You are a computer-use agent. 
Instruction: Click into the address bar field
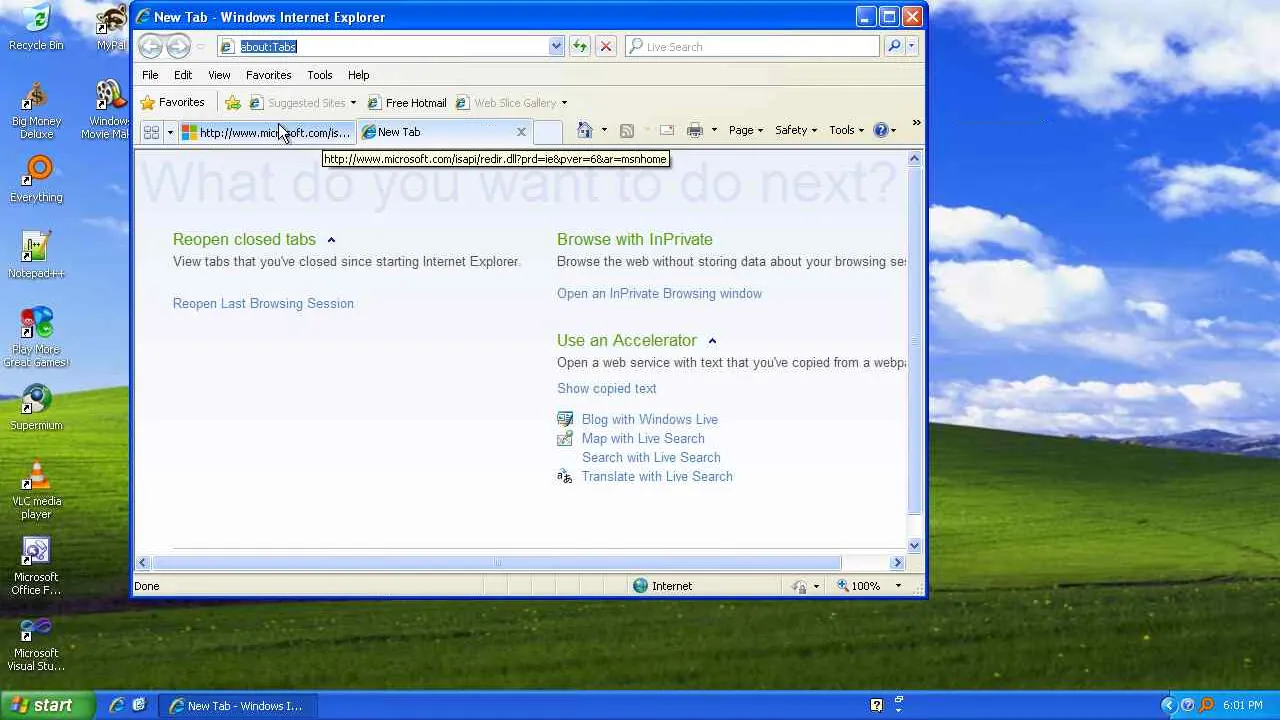pos(392,46)
